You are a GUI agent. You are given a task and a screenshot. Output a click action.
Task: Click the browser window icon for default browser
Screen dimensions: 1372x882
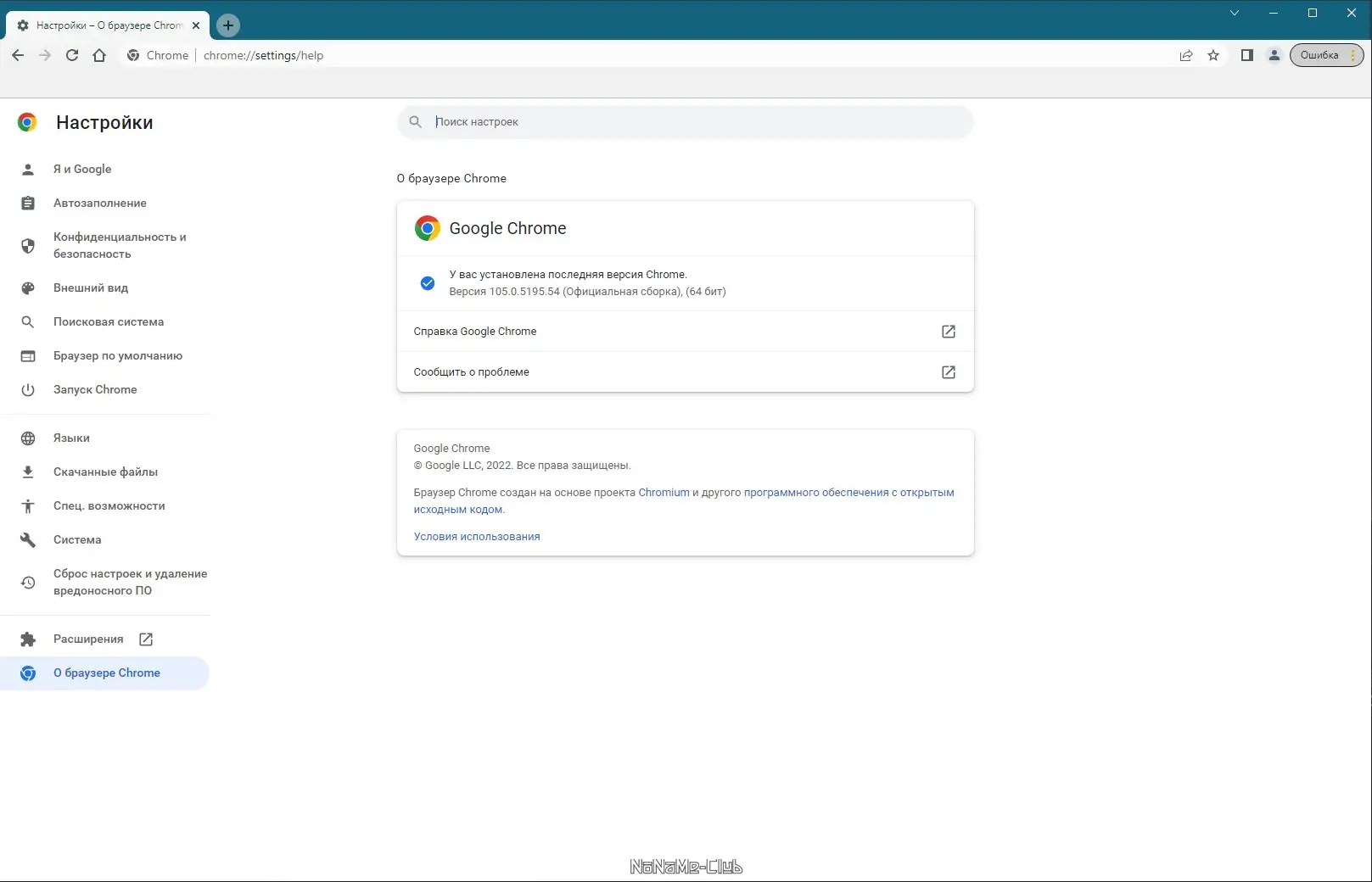[28, 355]
